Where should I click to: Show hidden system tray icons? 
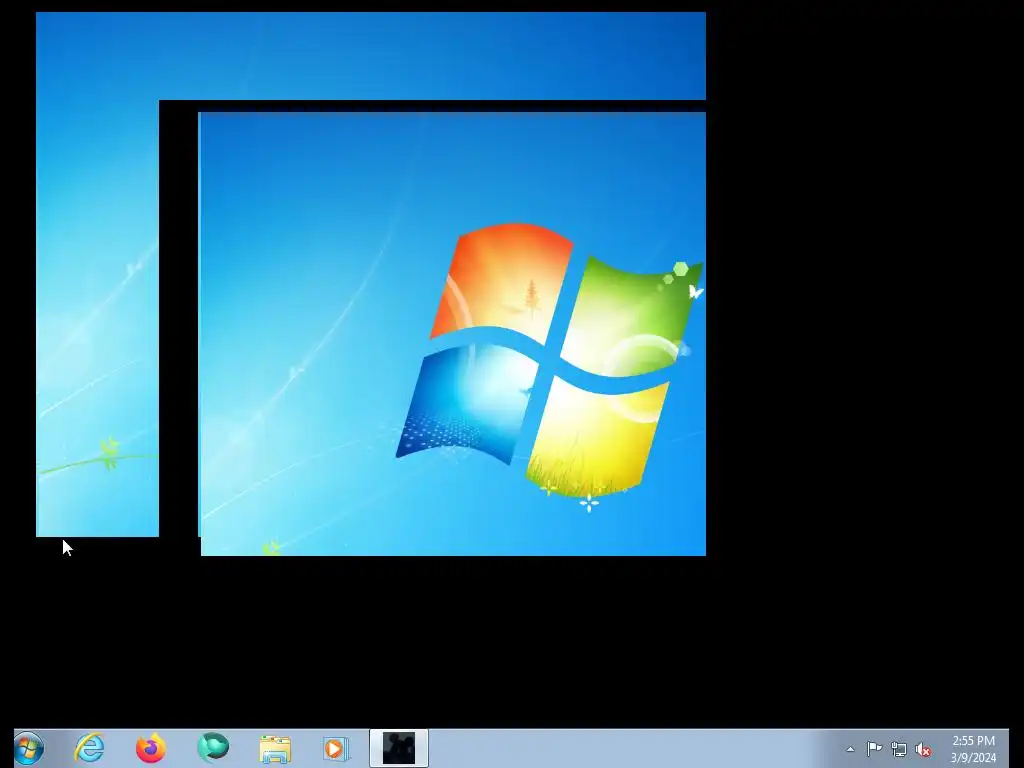850,749
